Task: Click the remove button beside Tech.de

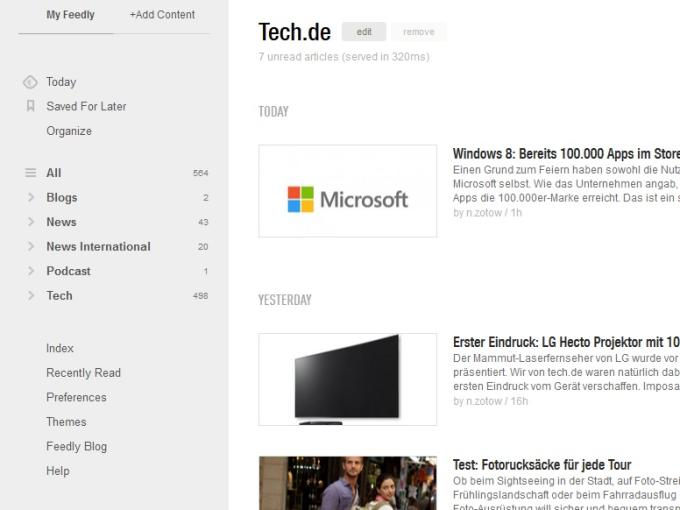Action: 418,32
